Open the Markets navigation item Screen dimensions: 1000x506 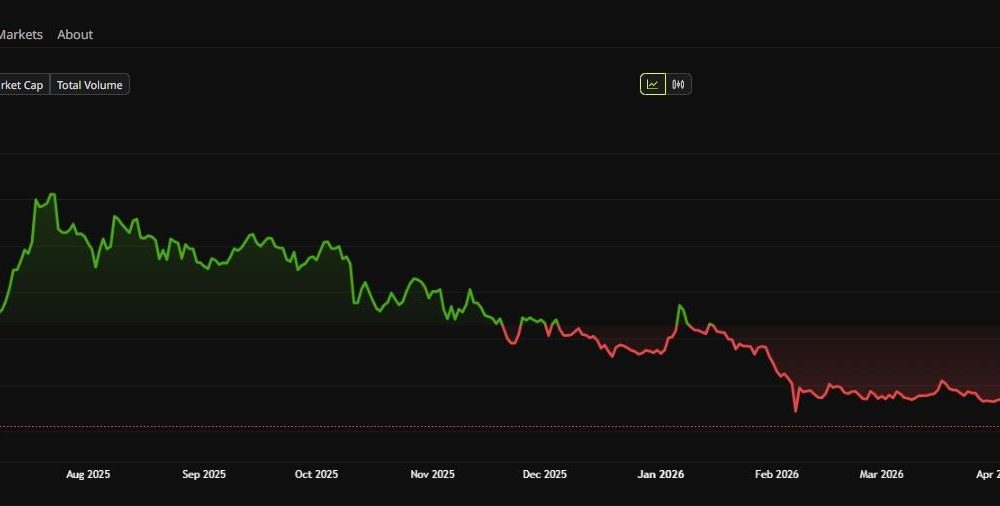point(20,34)
